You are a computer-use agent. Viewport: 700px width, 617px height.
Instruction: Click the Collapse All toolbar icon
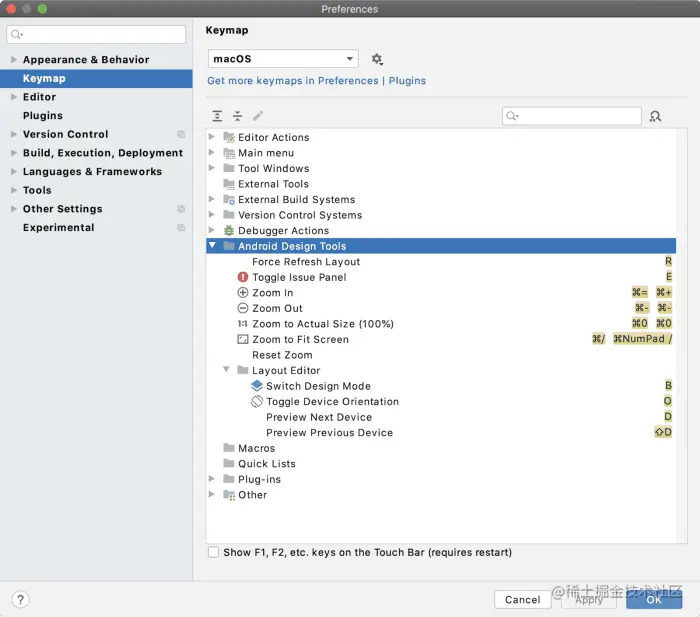pos(238,116)
